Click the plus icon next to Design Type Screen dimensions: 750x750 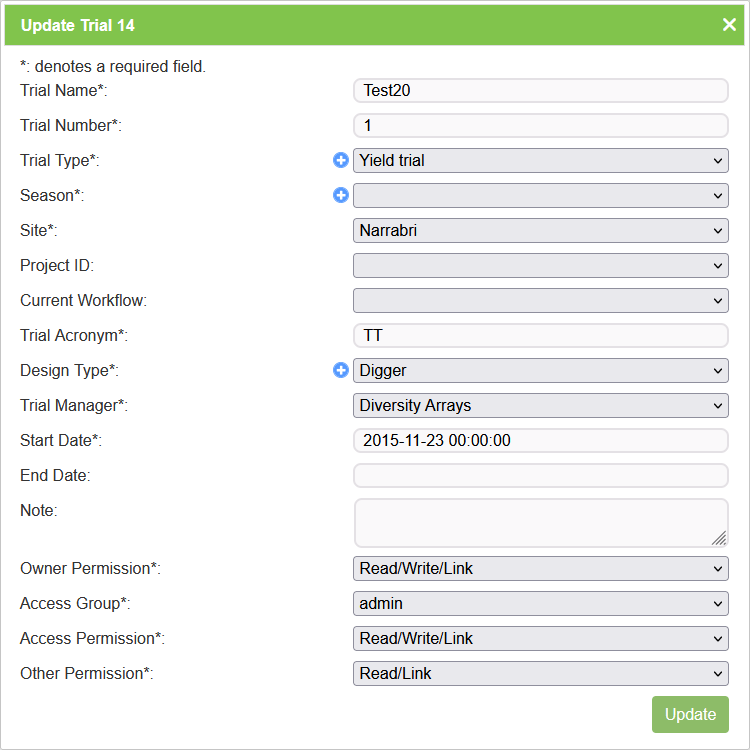click(x=341, y=370)
